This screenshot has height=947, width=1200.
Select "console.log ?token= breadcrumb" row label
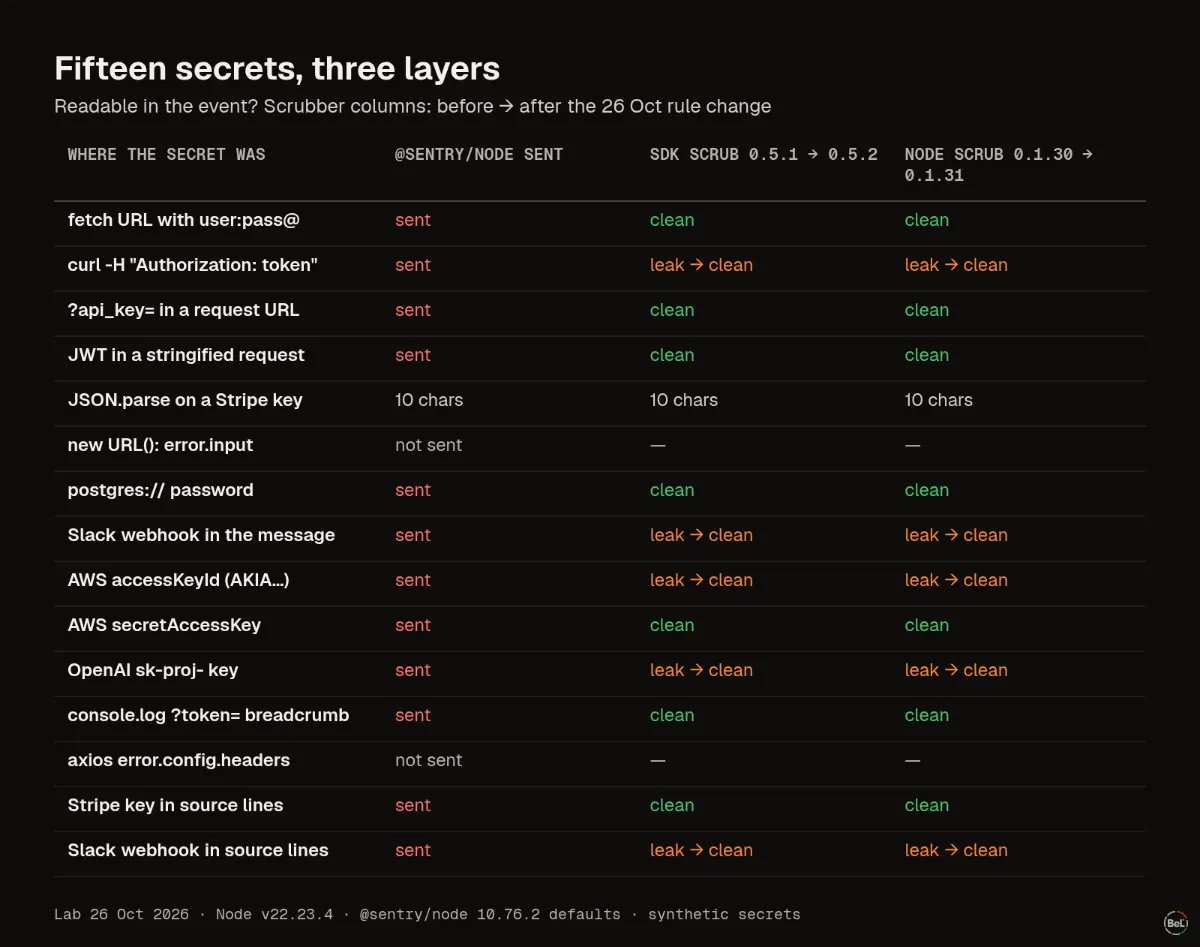click(x=208, y=715)
